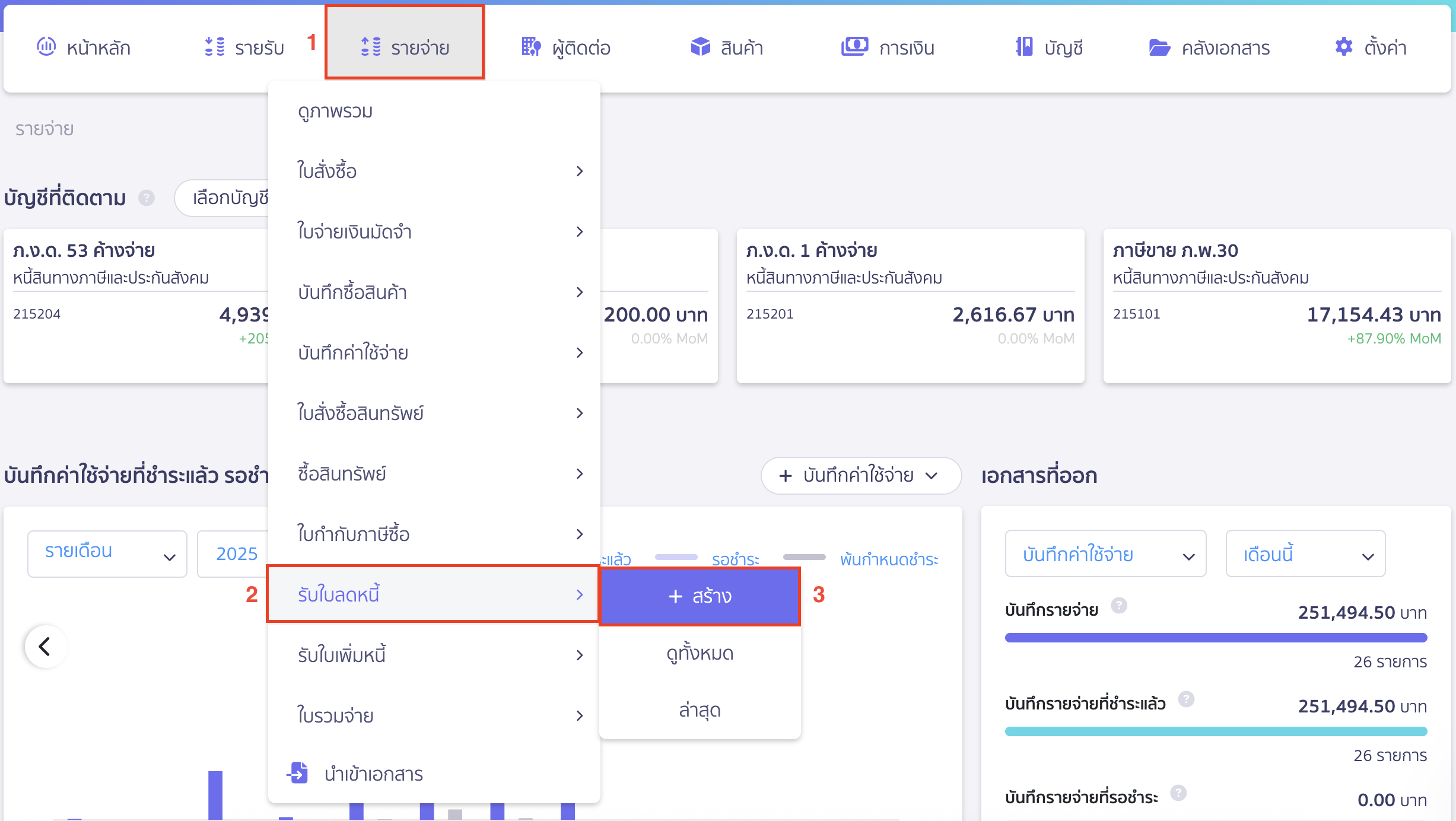Click the 17,154.43 บาท amount
1456x821 pixels.
(1374, 314)
